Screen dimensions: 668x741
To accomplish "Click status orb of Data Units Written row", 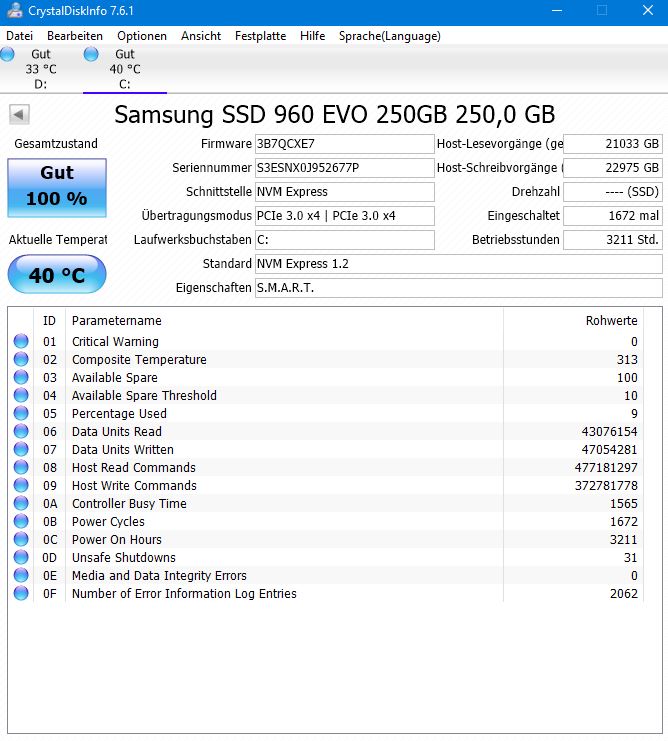I will click(x=21, y=449).
